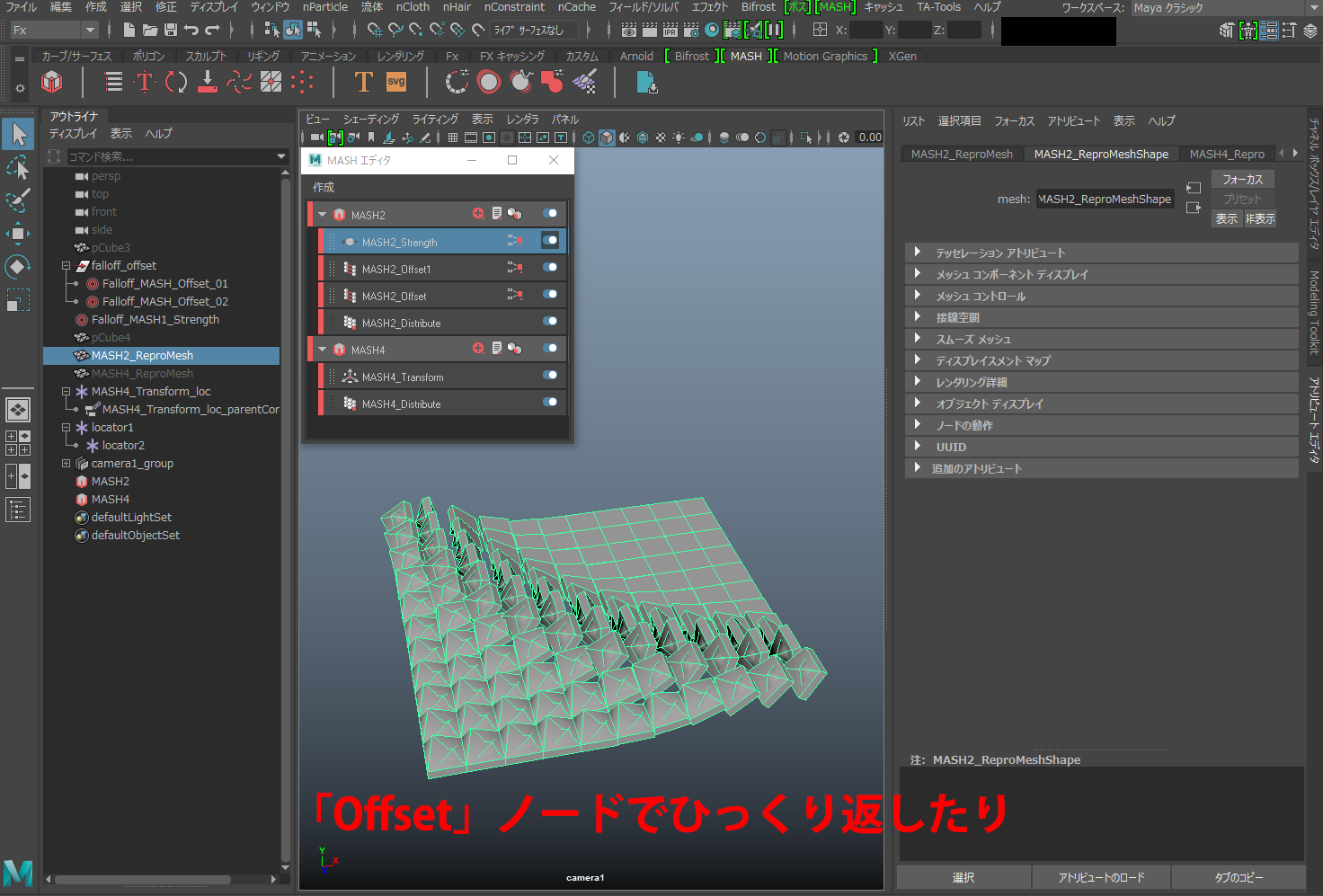This screenshot has height=896, width=1323.
Task: Expand レンダリング詳細 section
Action: click(x=918, y=382)
